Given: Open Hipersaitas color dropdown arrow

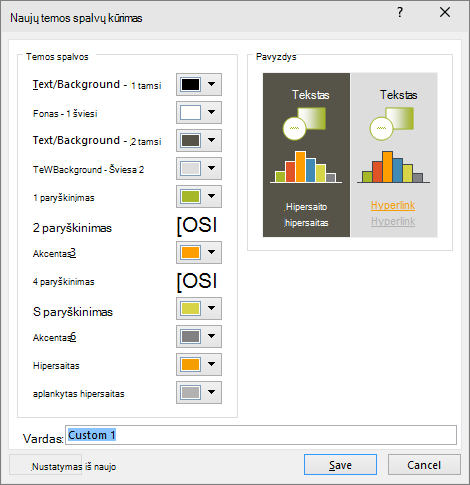Looking at the screenshot, I should pos(211,364).
